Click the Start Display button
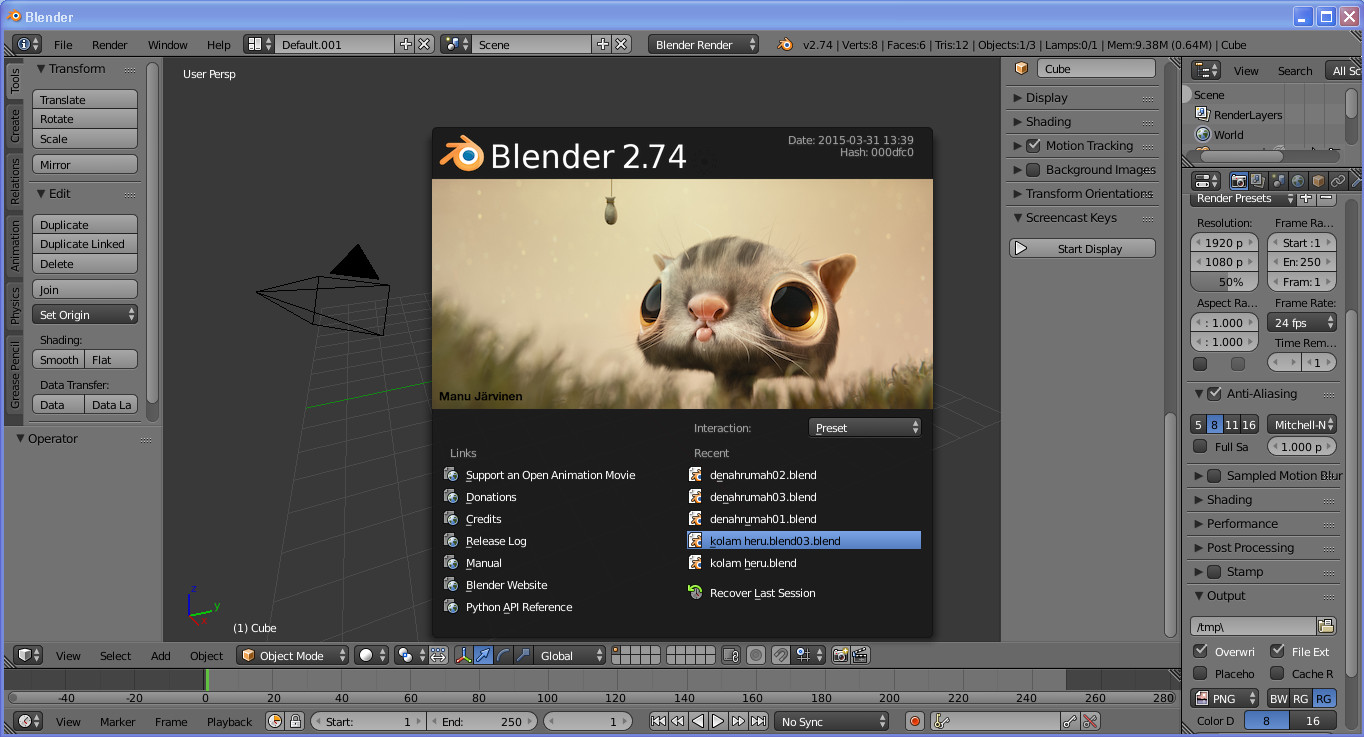1364x737 pixels. coord(1083,249)
